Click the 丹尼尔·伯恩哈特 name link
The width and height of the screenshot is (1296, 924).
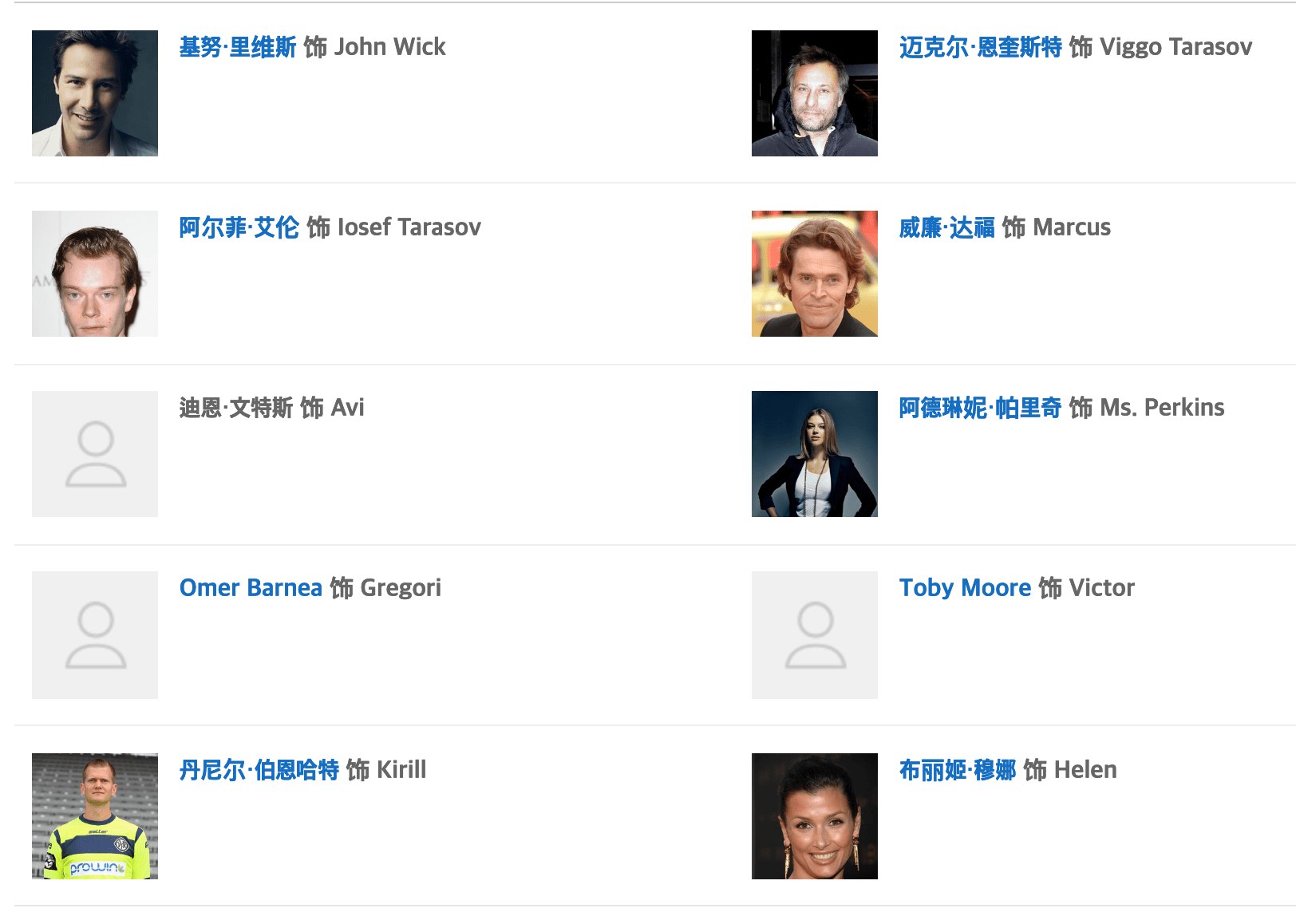pyautogui.click(x=259, y=770)
